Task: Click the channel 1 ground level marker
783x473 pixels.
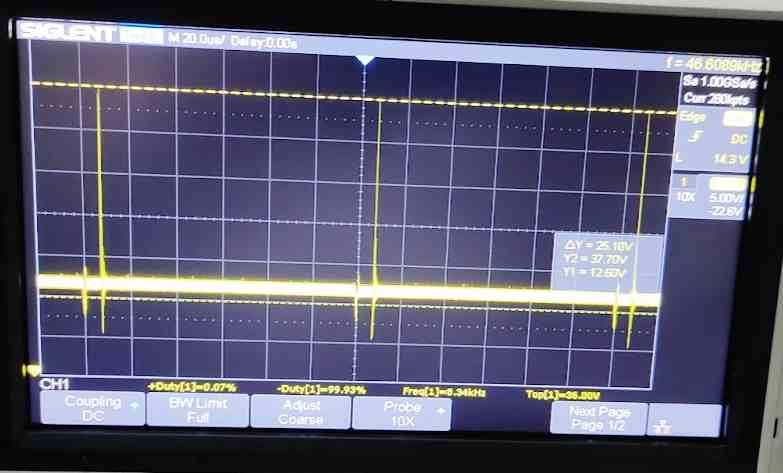Action: (x=31, y=371)
